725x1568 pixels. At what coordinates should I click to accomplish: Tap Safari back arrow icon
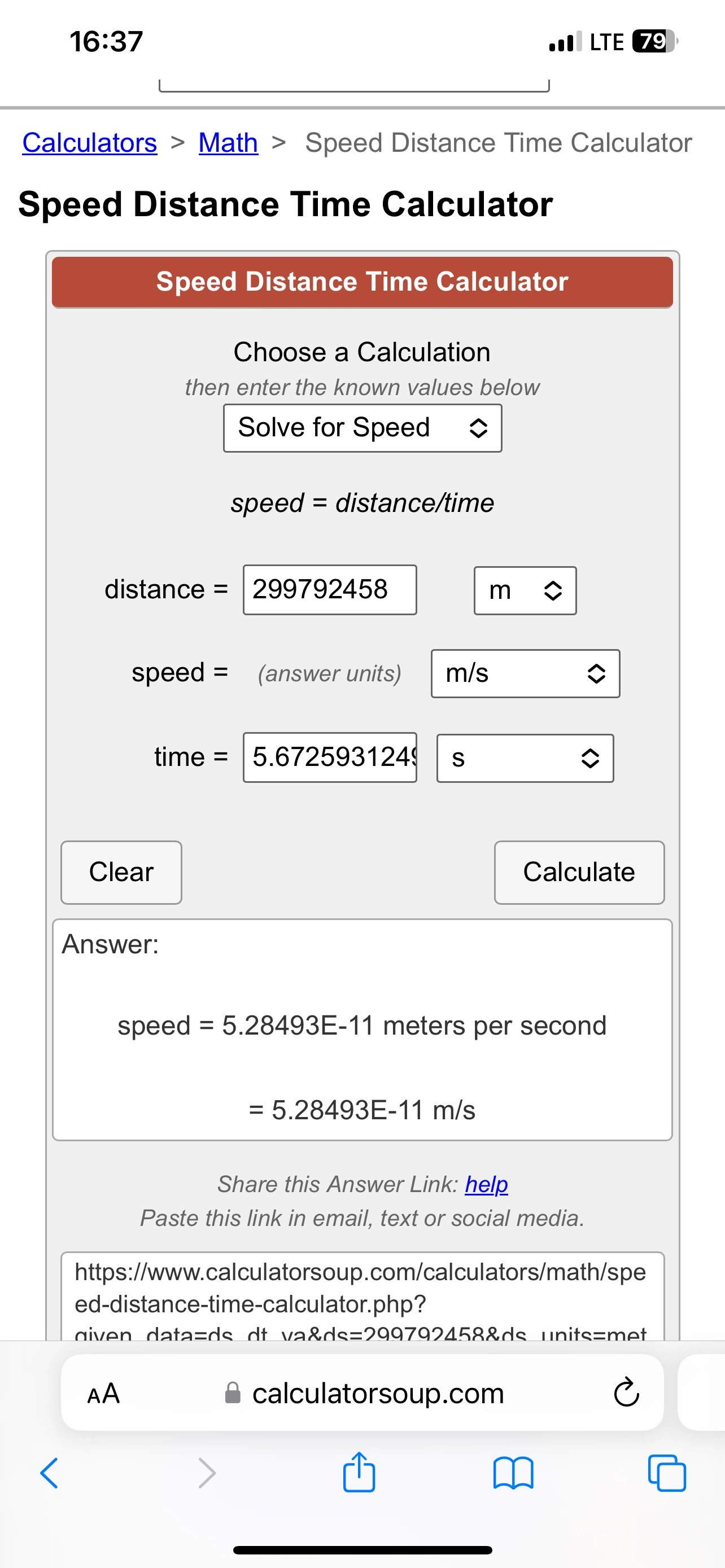49,1473
